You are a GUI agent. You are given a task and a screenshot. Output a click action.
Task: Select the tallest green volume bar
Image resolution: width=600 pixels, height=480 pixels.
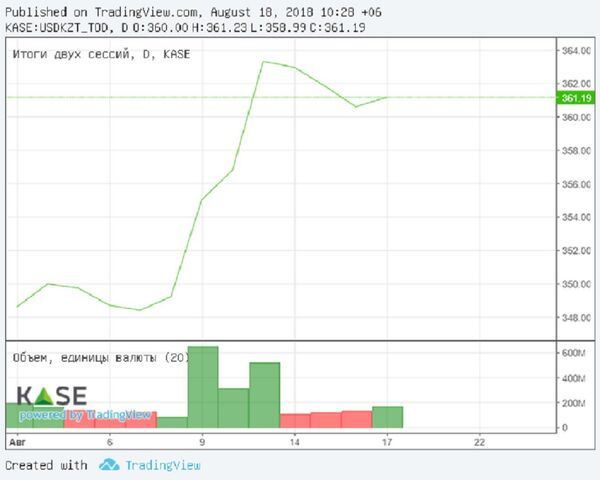(x=203, y=390)
